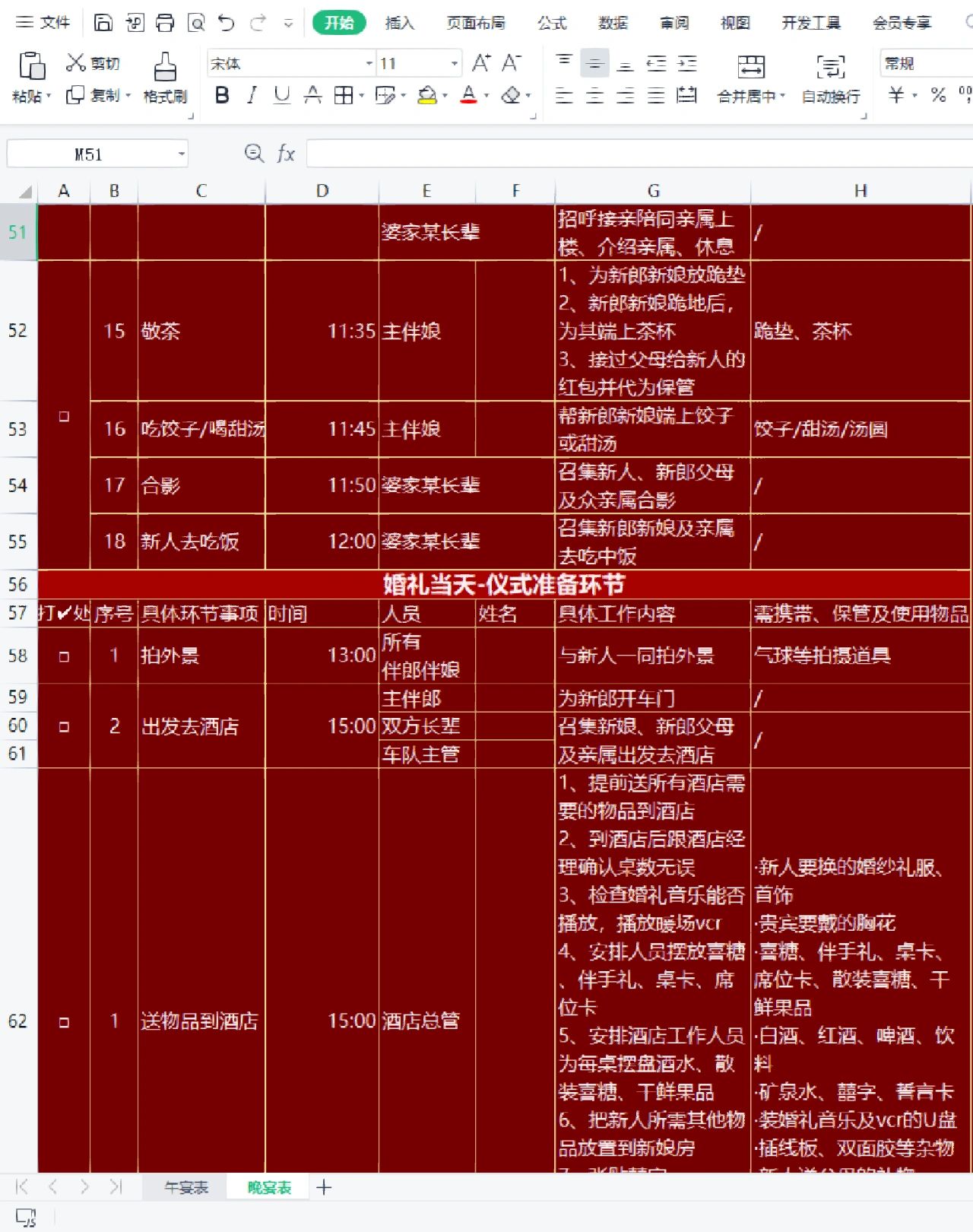973x1232 pixels.
Task: Click the Save icon in quick access
Action: pyautogui.click(x=103, y=23)
